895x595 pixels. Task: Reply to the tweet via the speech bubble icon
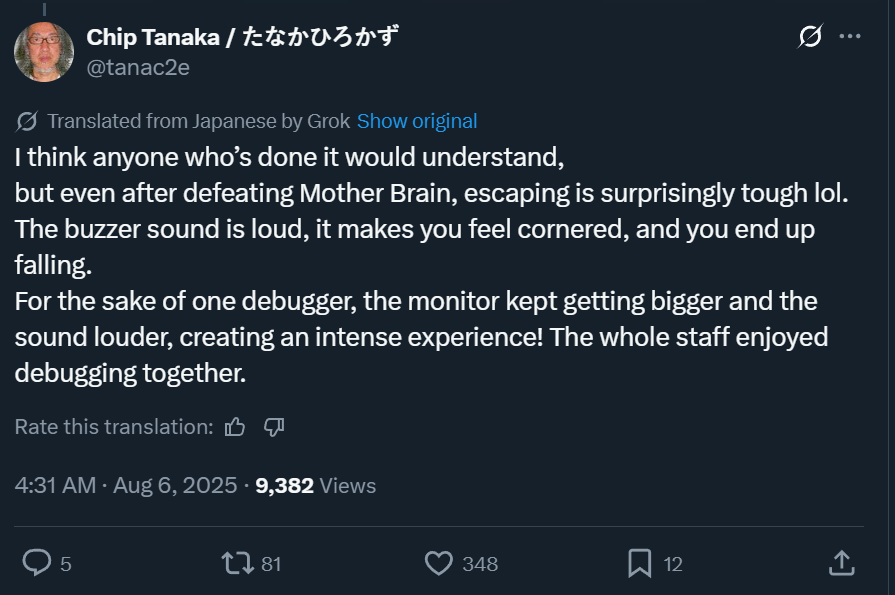37,563
